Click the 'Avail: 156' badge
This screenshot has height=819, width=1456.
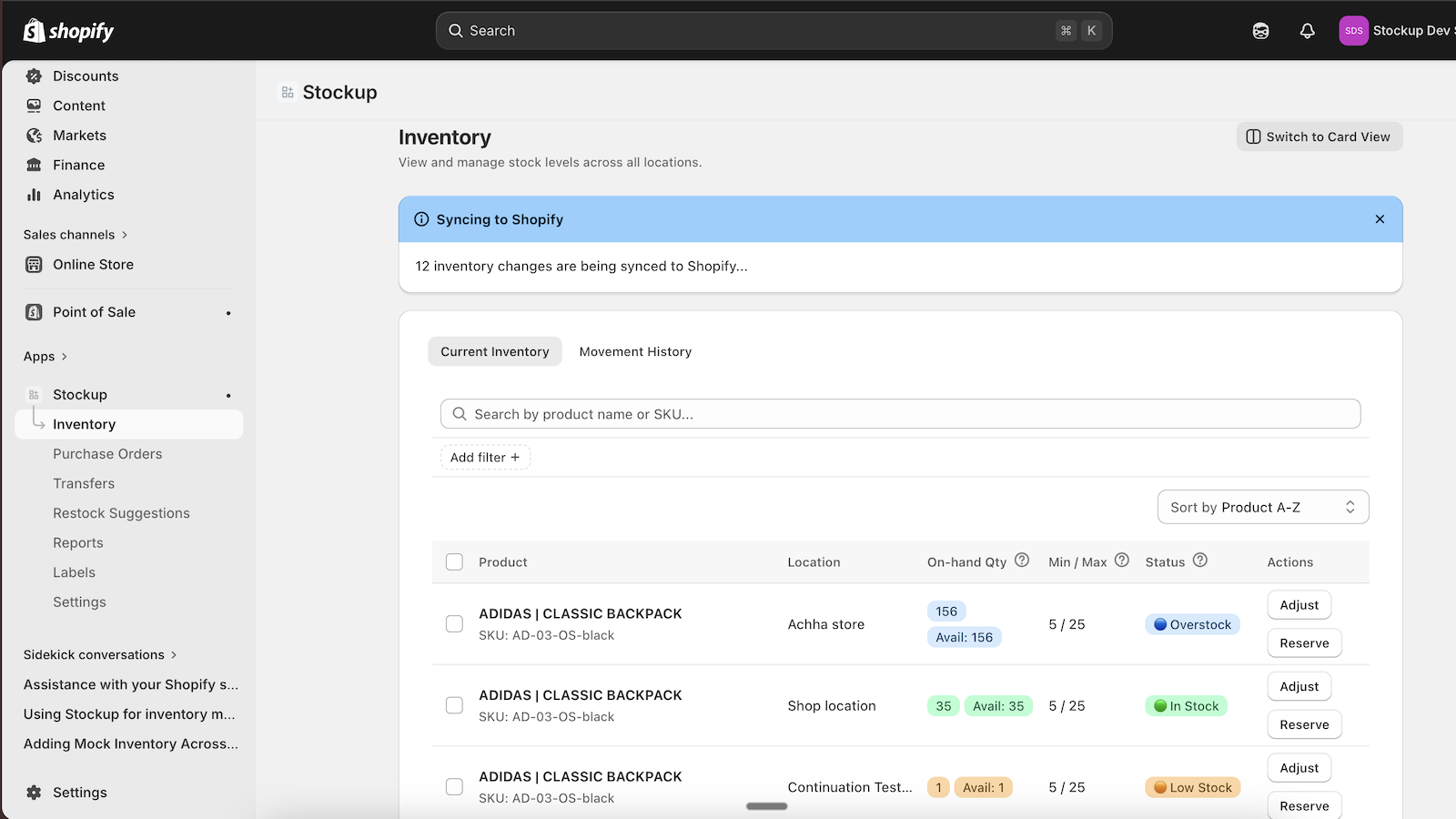(x=965, y=638)
